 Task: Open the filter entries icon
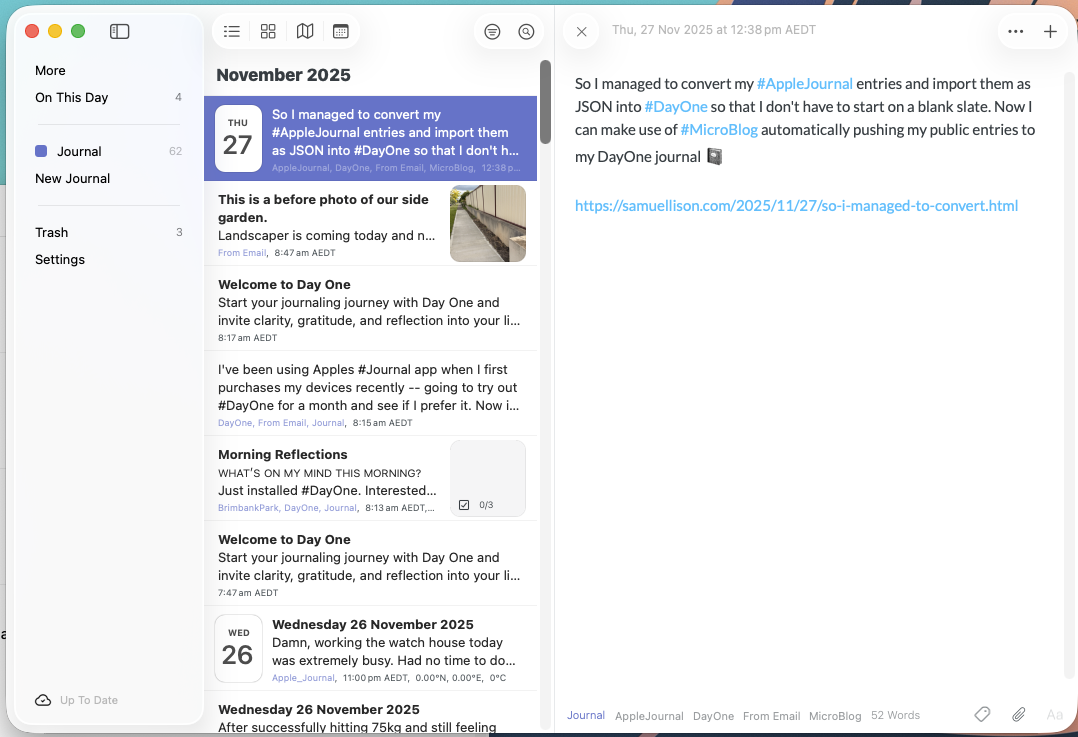pyautogui.click(x=492, y=32)
